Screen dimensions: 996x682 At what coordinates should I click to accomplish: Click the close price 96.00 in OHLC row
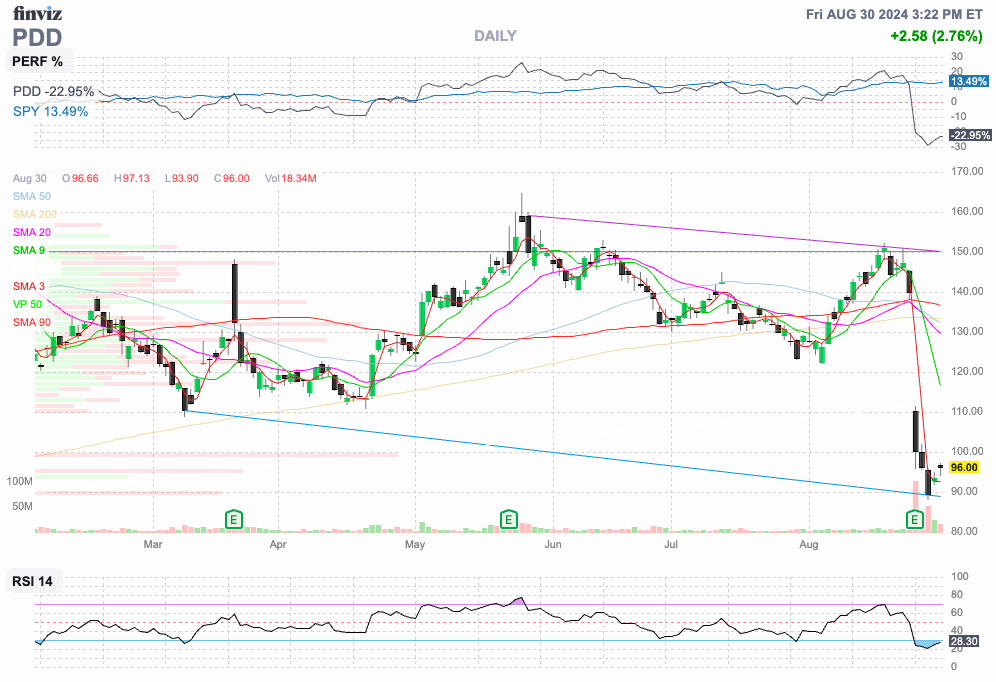(236, 178)
